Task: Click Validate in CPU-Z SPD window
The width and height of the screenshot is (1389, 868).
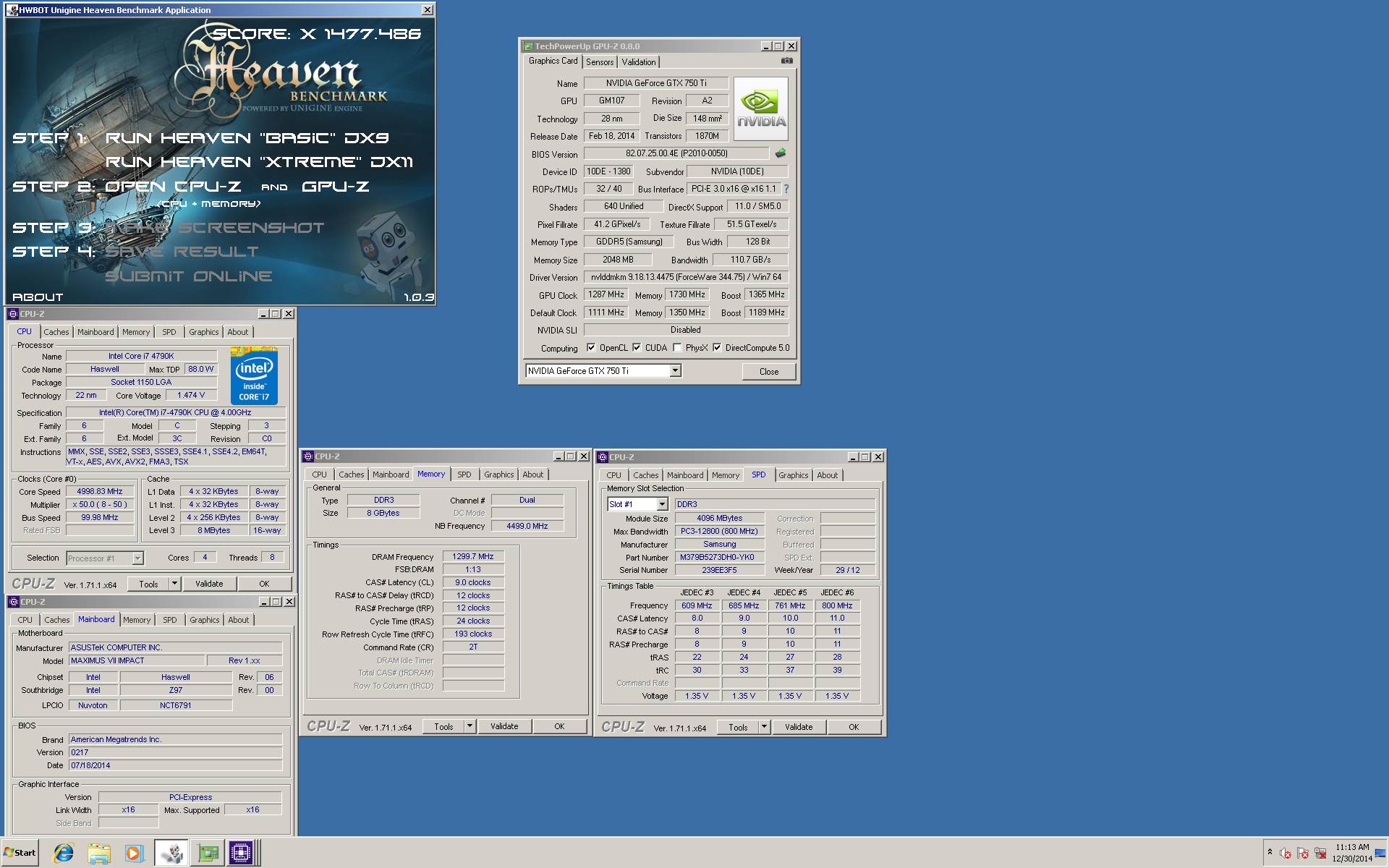Action: click(x=799, y=727)
